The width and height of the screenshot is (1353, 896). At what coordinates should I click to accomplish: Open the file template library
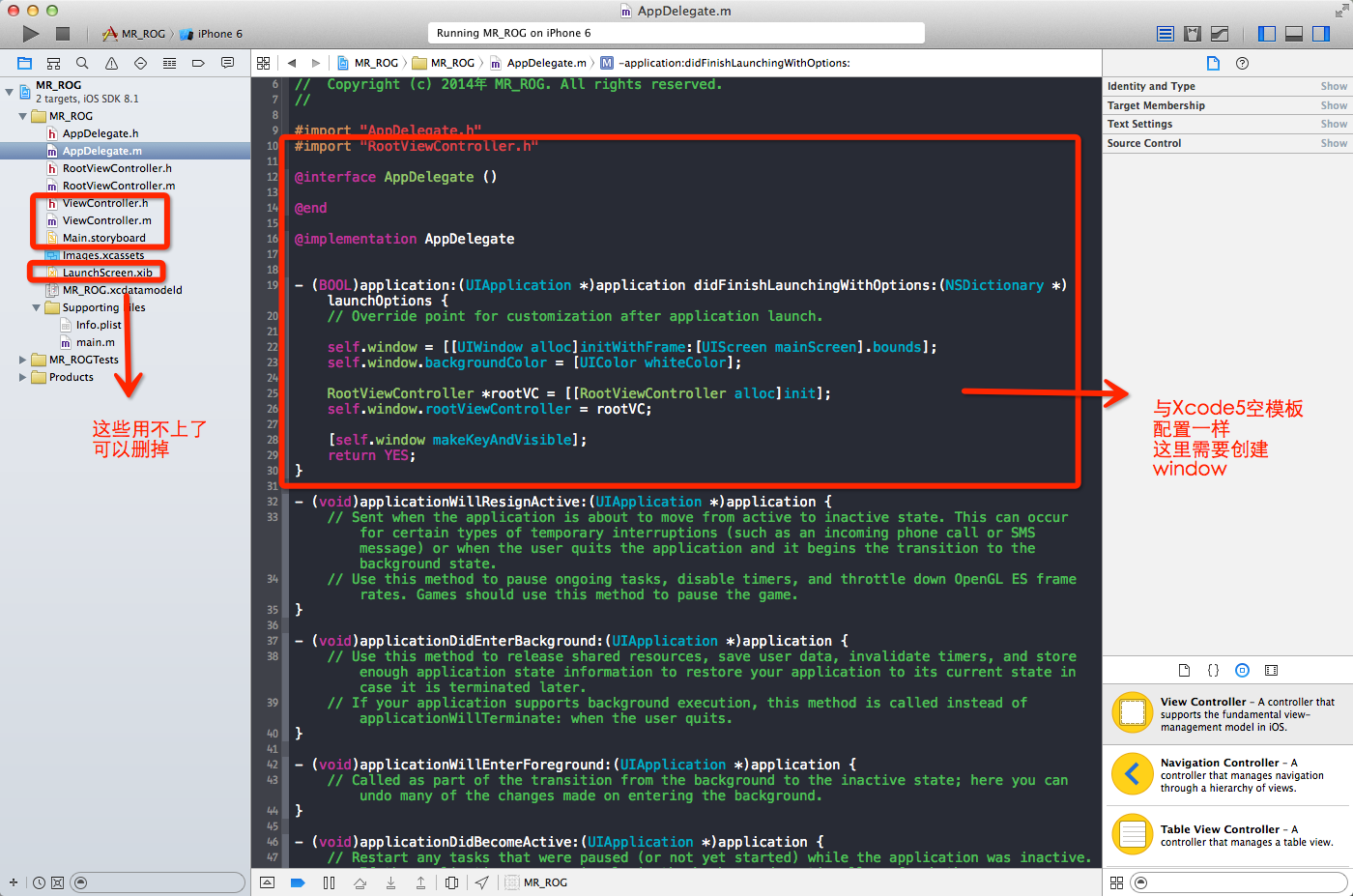1184,670
